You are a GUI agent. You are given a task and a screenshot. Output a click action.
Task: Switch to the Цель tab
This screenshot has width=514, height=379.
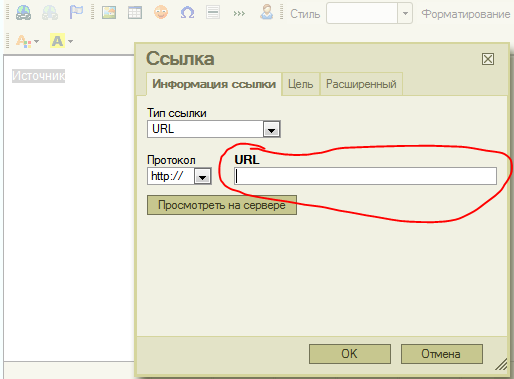tap(301, 84)
